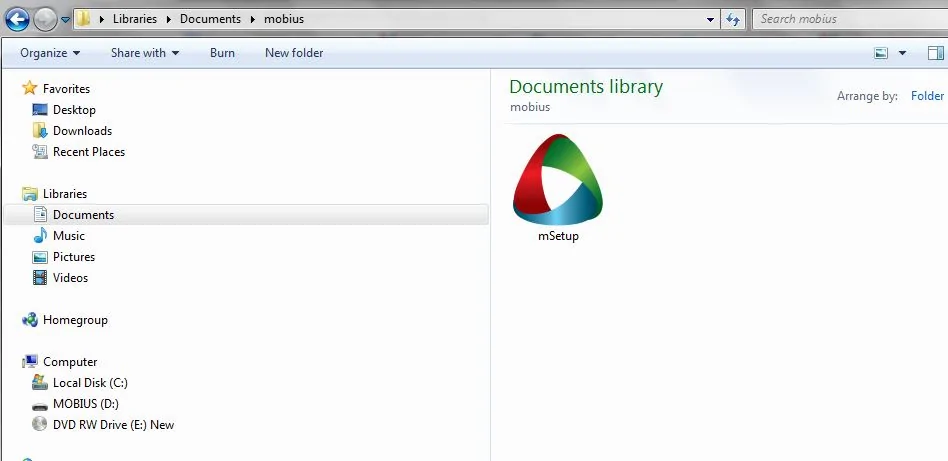Open the Pictures library
Image resolution: width=948 pixels, height=461 pixels.
74,257
